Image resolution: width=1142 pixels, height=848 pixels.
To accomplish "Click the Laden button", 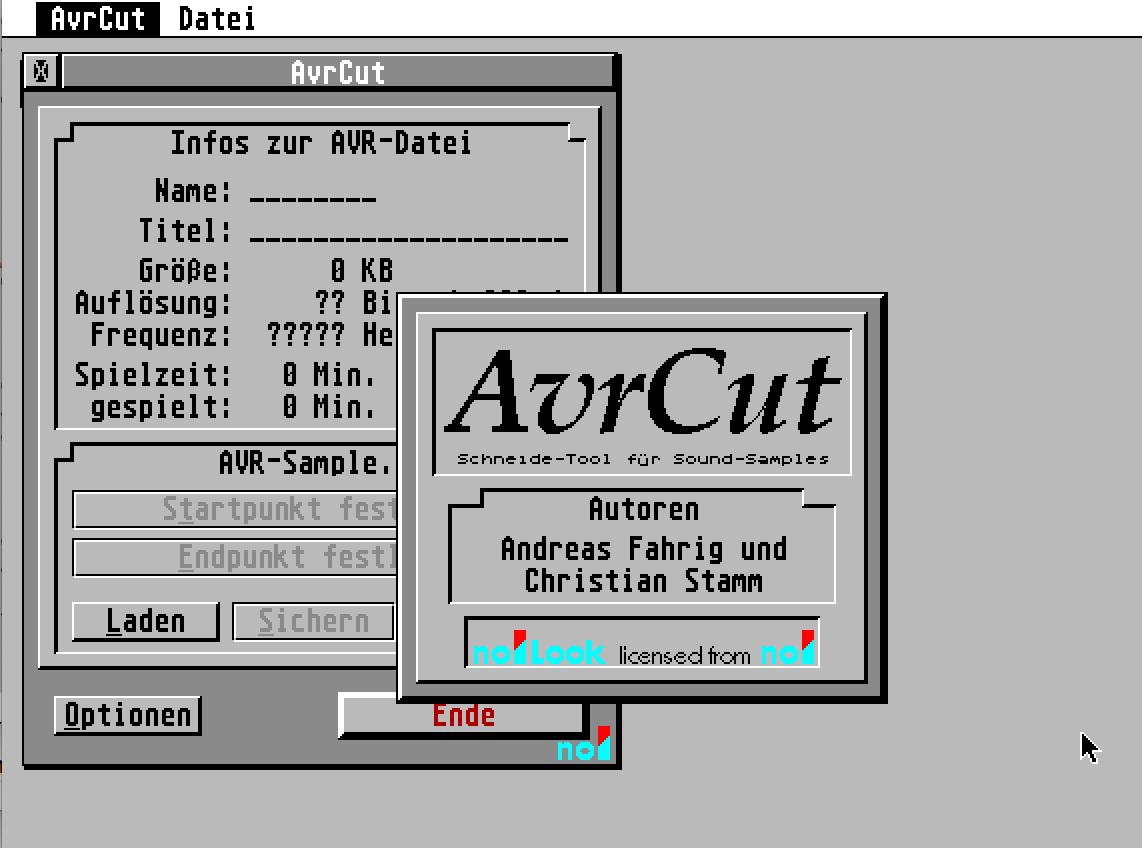I will click(145, 621).
